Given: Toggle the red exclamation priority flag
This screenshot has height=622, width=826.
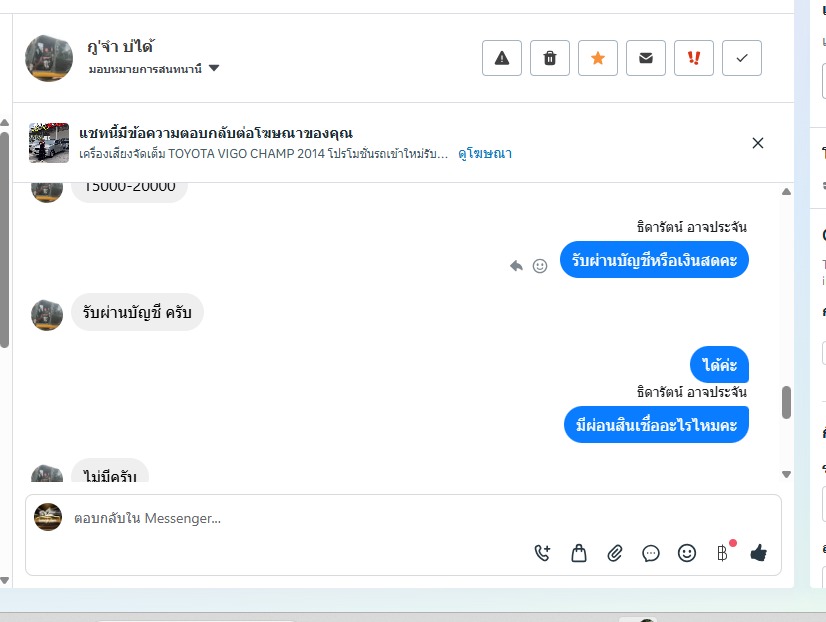Looking at the screenshot, I should 694,58.
